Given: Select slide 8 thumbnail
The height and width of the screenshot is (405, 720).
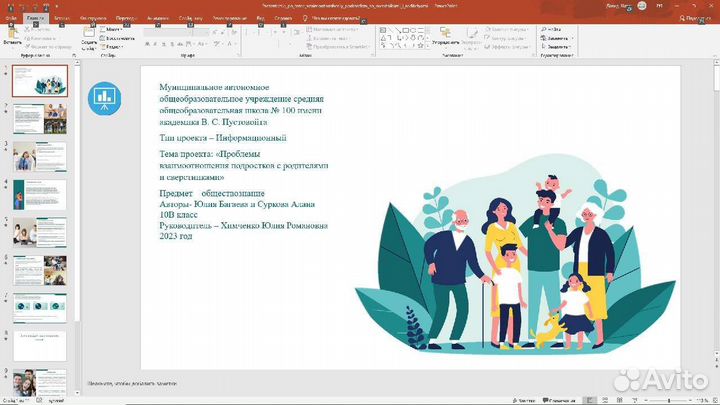Looking at the screenshot, I should 40,346.
